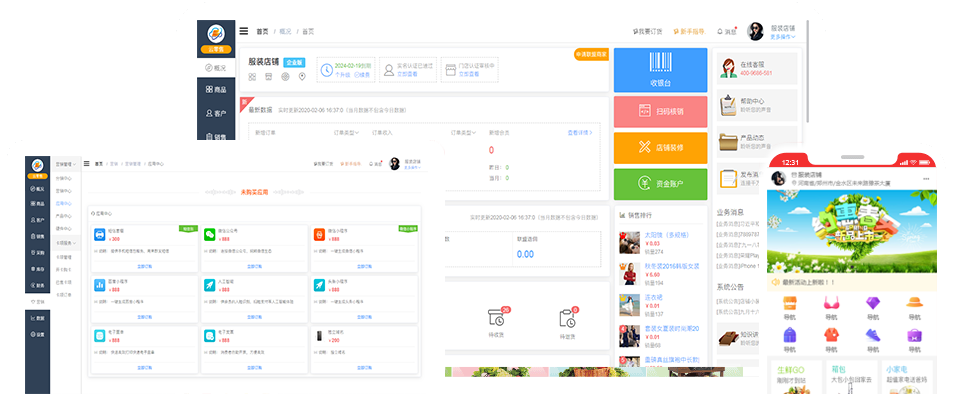The width and height of the screenshot is (953, 394).
Task: Select 产品中心 in the front window submenu
Action: 63,216
